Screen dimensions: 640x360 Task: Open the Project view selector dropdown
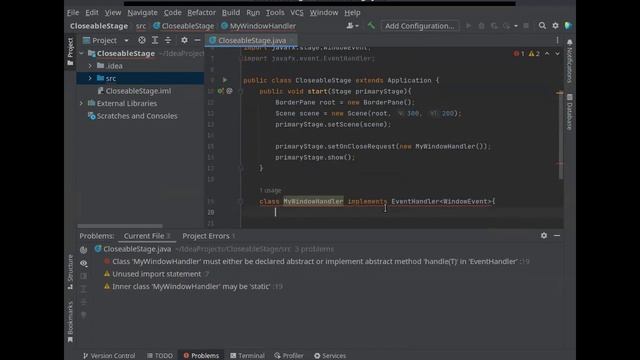[x=106, y=40]
